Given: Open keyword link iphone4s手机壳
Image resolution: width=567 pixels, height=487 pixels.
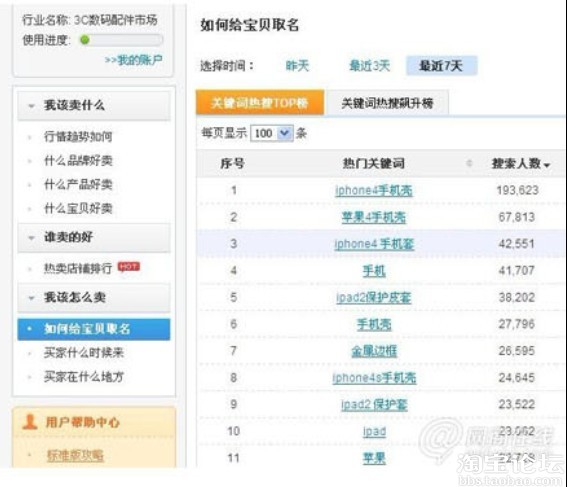Looking at the screenshot, I should pos(374,378).
